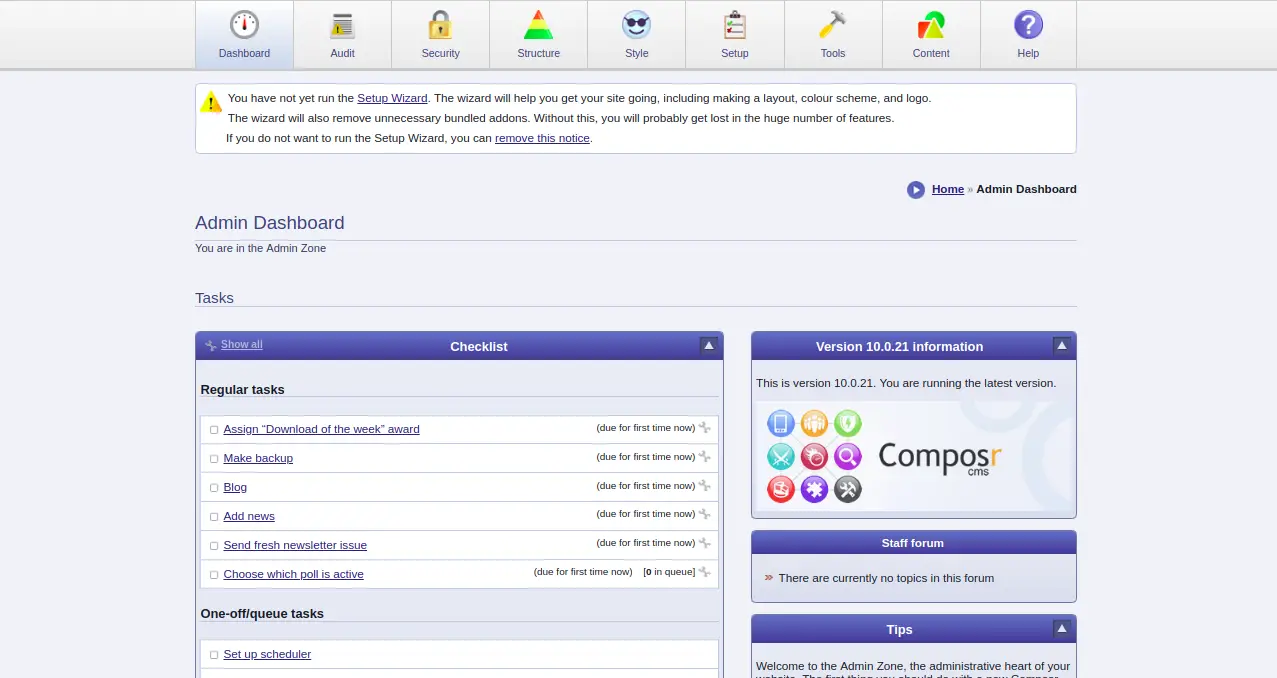Collapse the Checklist panel

[709, 346]
